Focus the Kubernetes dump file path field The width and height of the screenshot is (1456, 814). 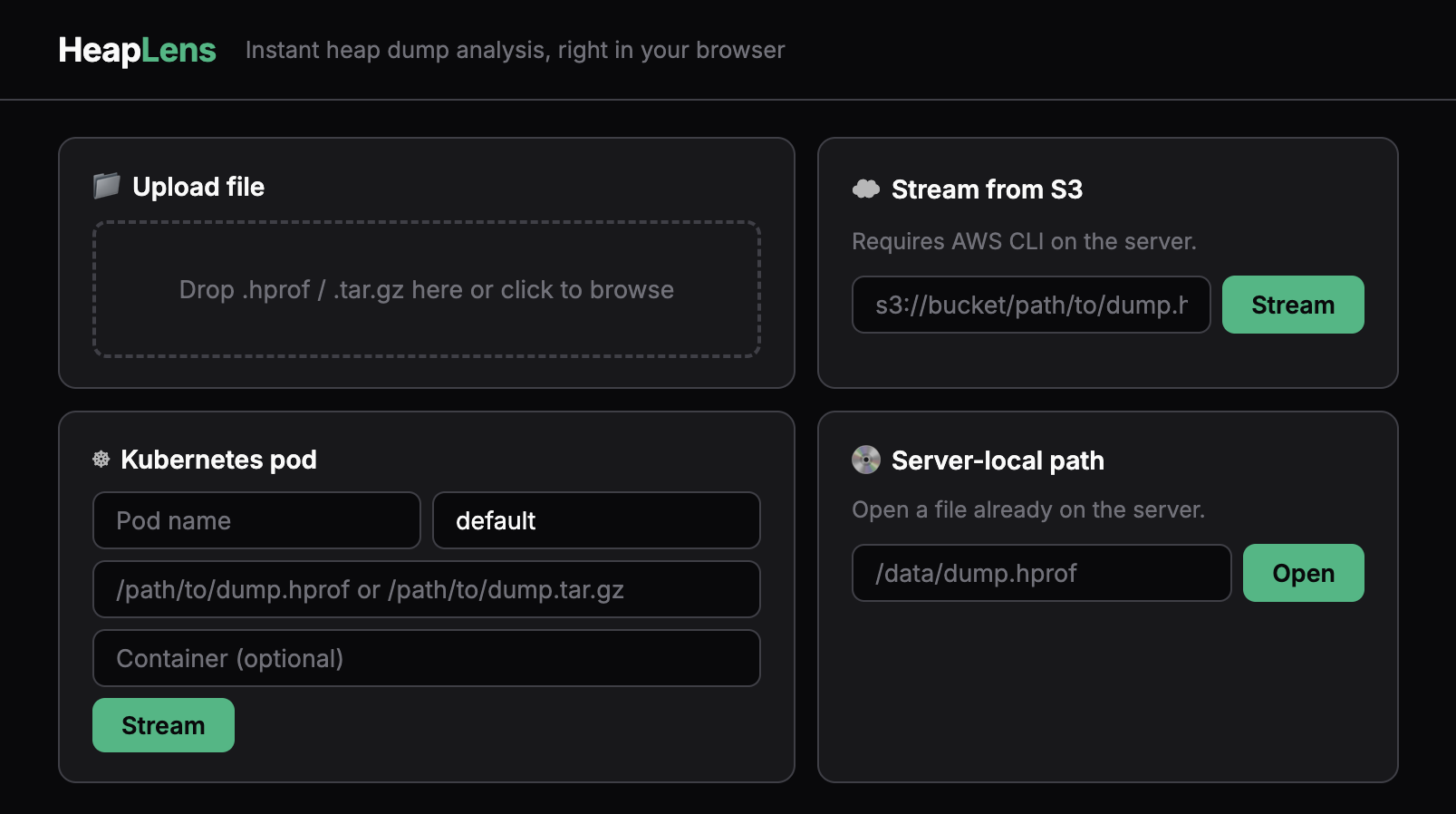(x=426, y=589)
